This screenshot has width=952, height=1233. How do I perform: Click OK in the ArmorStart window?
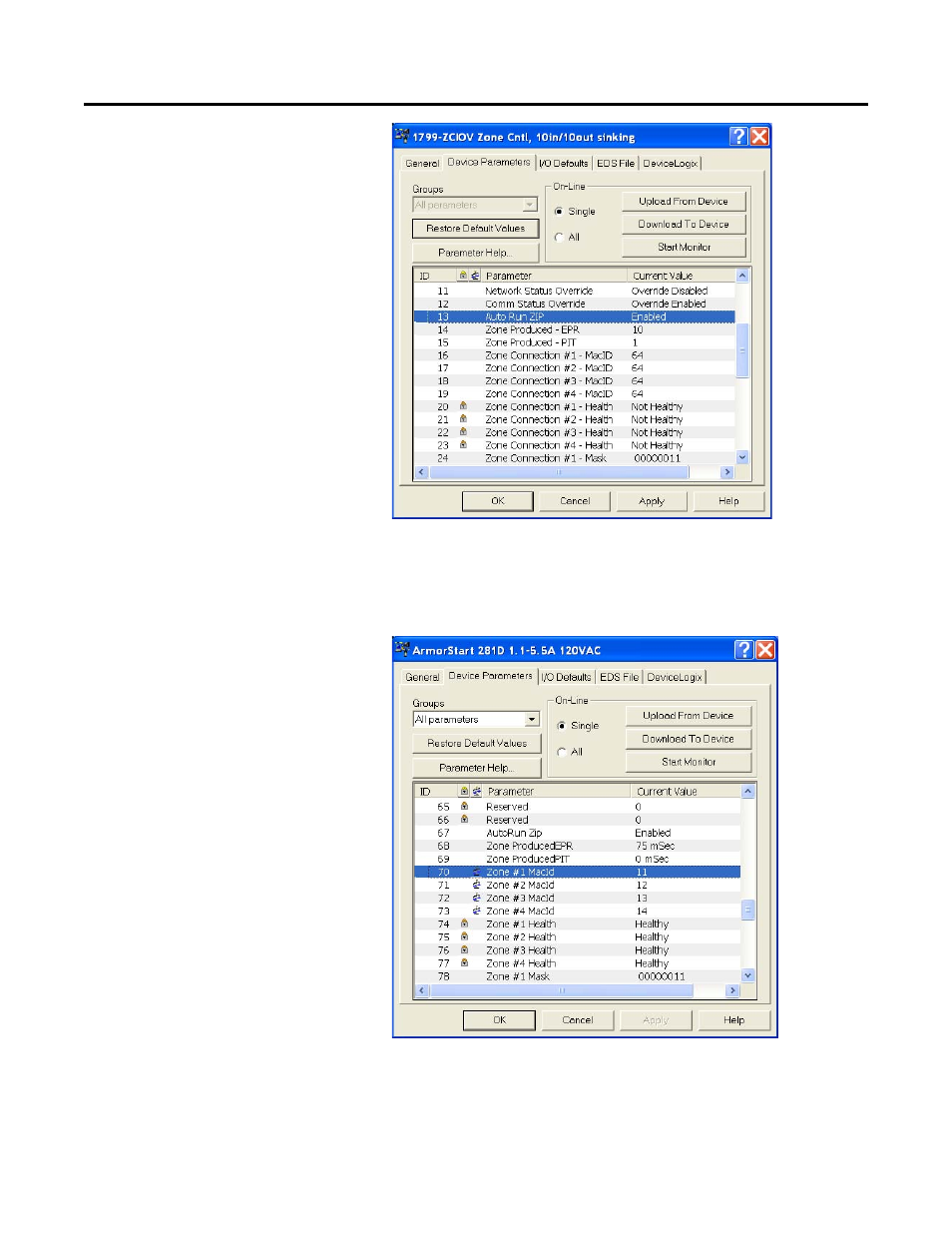[499, 1020]
